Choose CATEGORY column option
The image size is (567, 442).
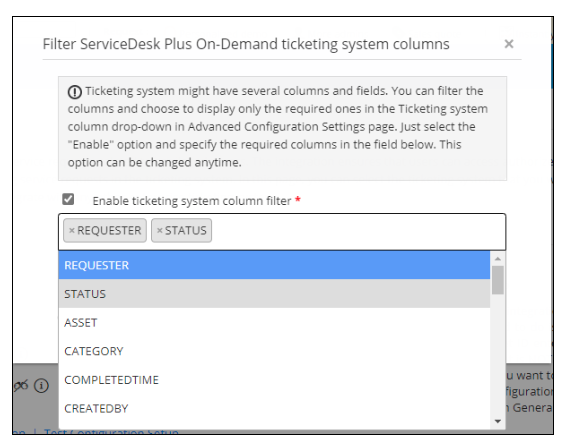274,351
